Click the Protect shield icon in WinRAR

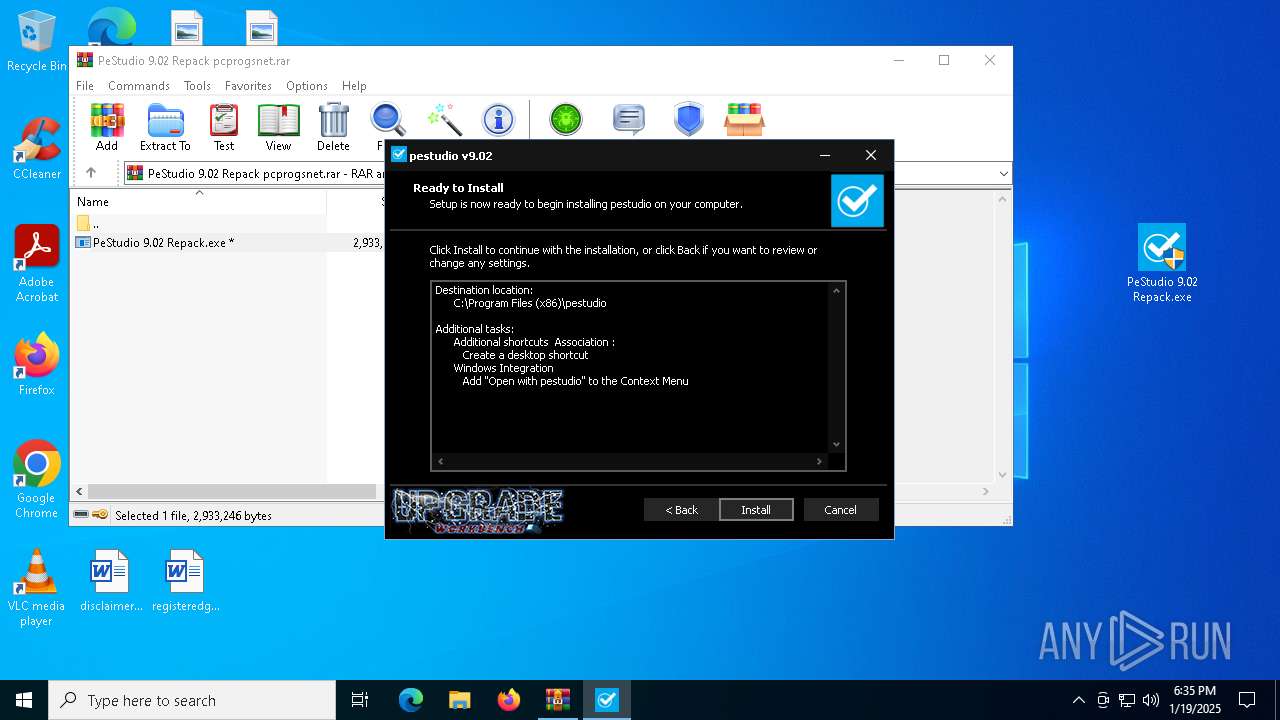689,120
